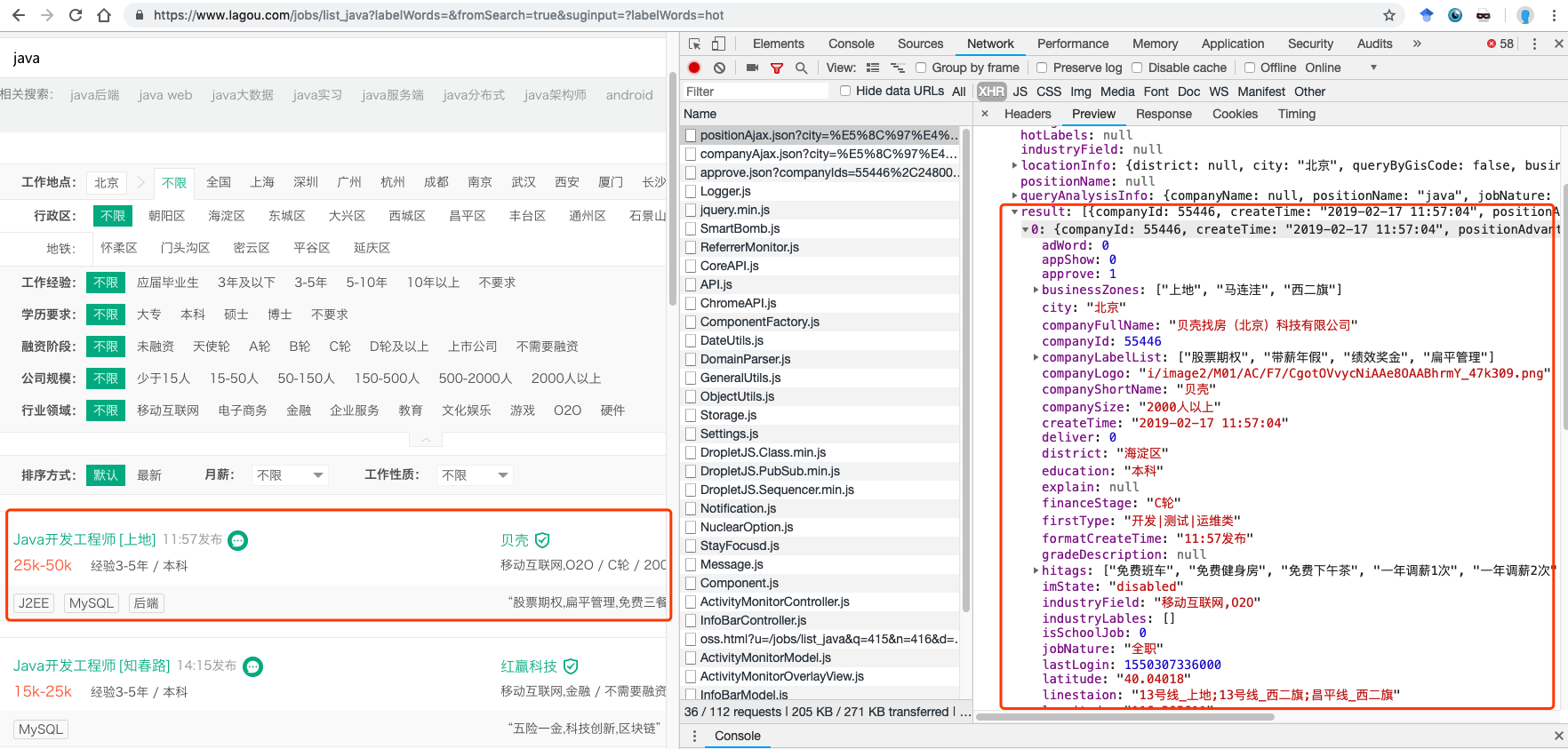Switch to the Elements tab

778,44
